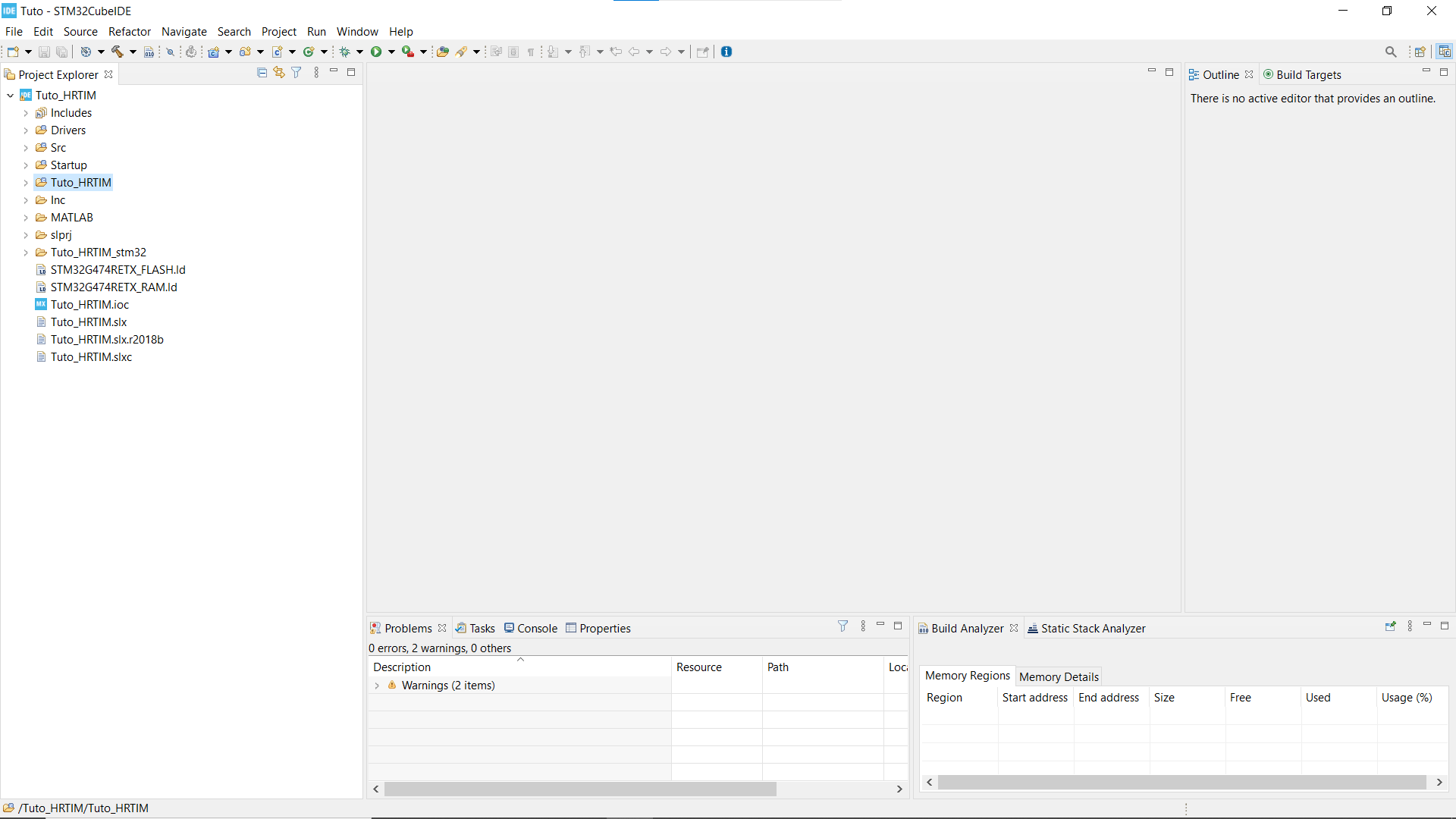Click Build Analyzer horizontal scrollbar
This screenshot has height=819, width=1456.
(1181, 782)
